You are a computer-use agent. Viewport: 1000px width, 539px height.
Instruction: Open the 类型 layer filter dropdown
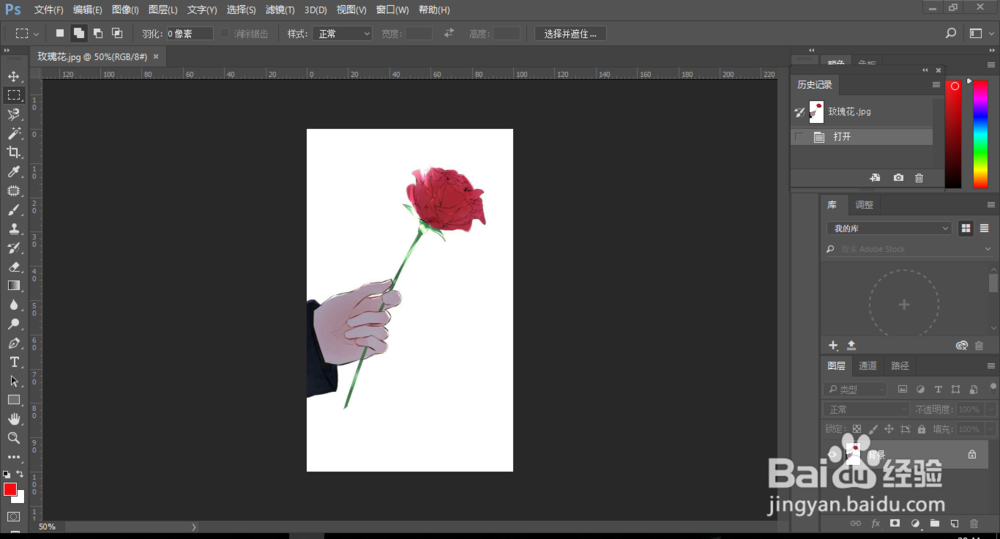(x=856, y=389)
